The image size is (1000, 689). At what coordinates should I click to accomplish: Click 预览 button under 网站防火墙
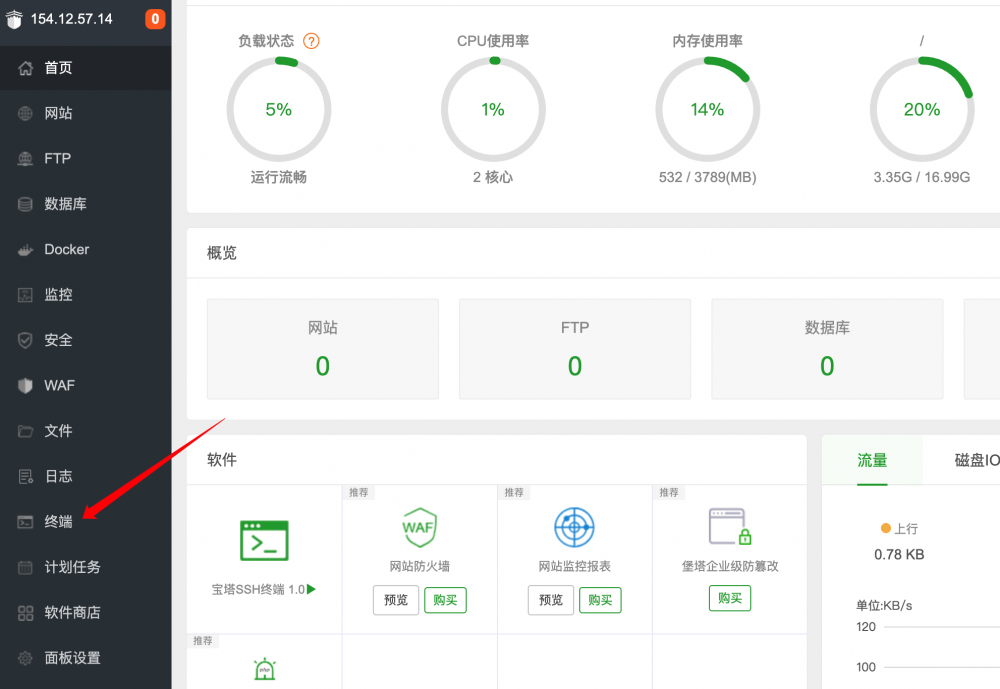tap(396, 600)
